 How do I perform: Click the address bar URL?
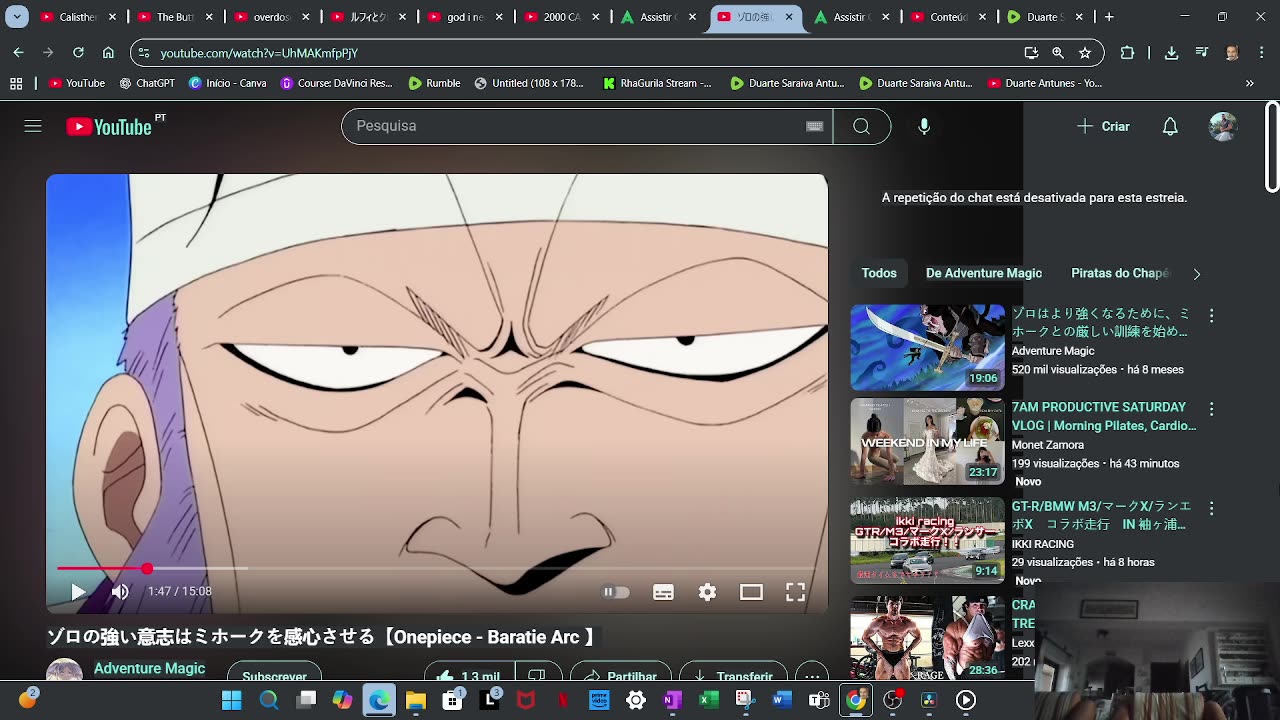[259, 53]
